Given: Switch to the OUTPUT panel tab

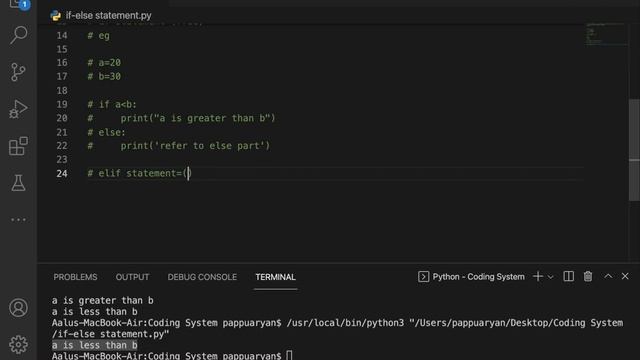Looking at the screenshot, I should pos(132,277).
